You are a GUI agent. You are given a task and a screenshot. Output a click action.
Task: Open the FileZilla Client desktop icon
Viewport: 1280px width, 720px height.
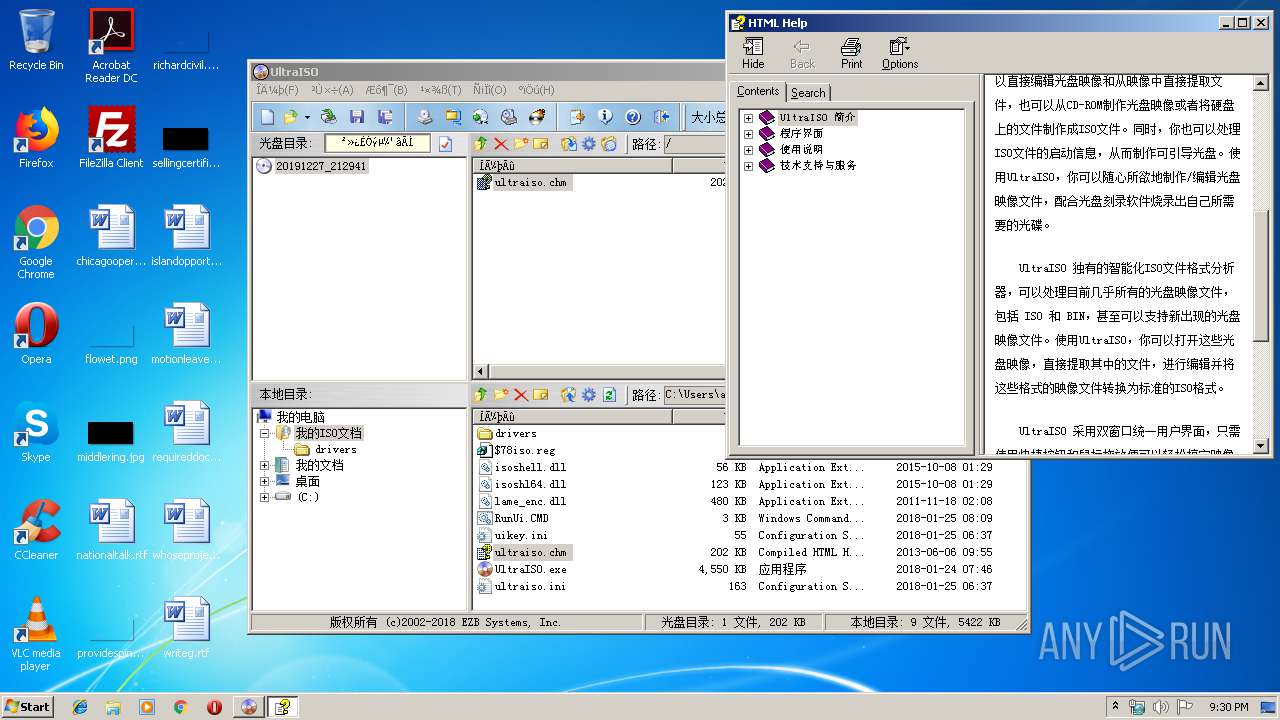click(111, 137)
